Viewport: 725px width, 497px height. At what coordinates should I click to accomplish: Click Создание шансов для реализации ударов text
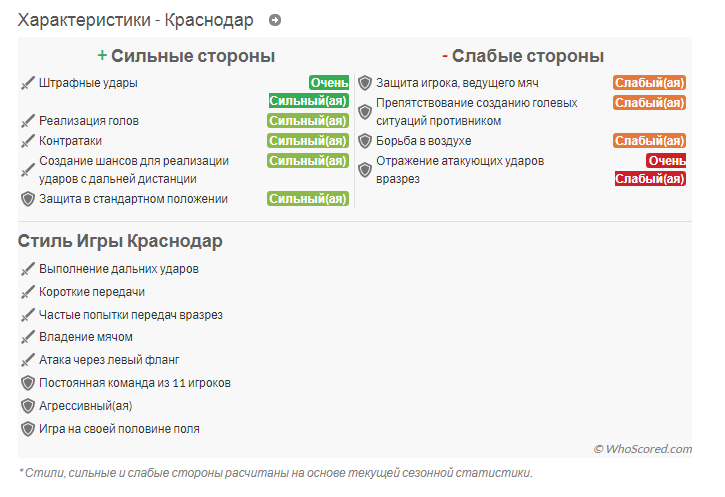[134, 170]
